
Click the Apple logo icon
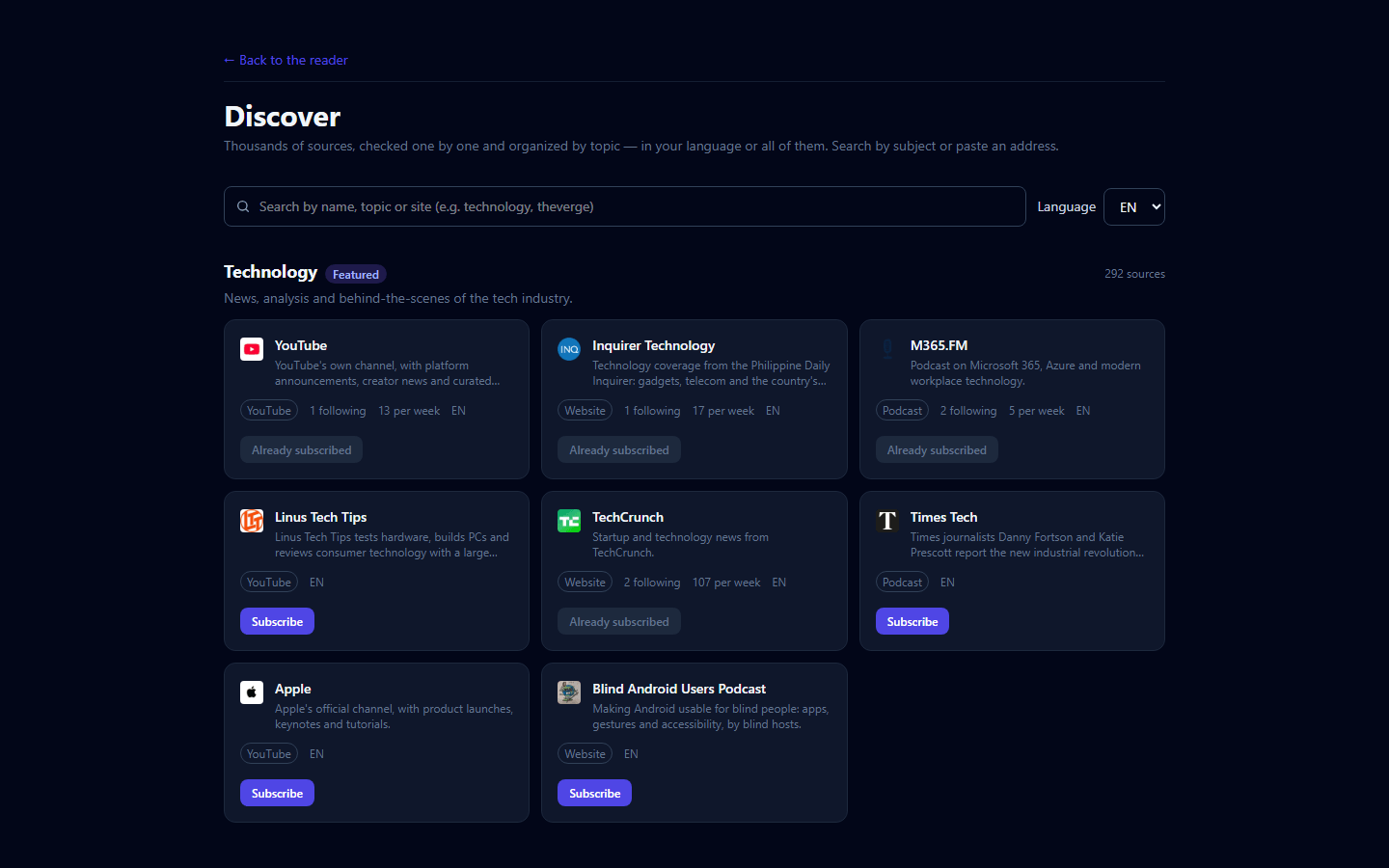pos(252,692)
